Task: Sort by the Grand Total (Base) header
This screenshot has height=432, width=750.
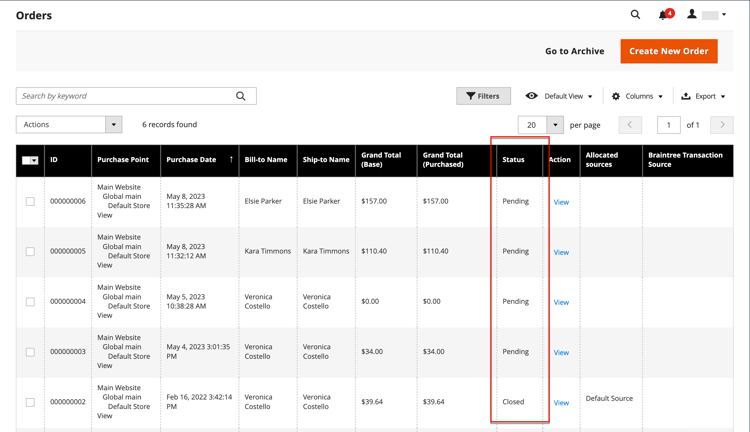Action: click(x=386, y=161)
